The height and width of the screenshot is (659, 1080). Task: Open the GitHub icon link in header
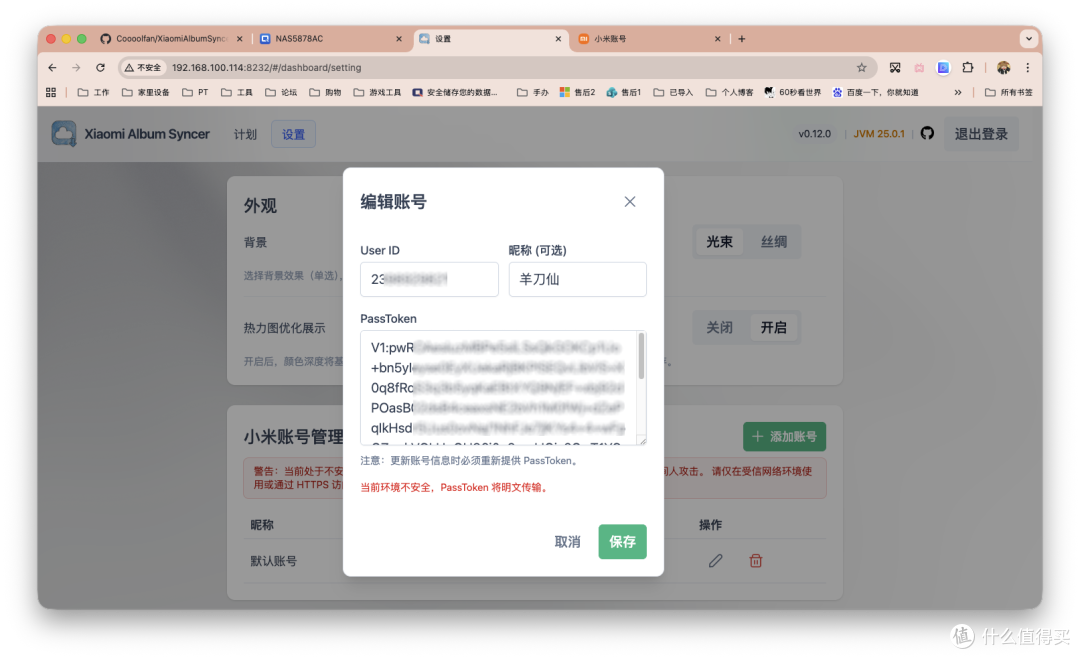click(x=927, y=134)
